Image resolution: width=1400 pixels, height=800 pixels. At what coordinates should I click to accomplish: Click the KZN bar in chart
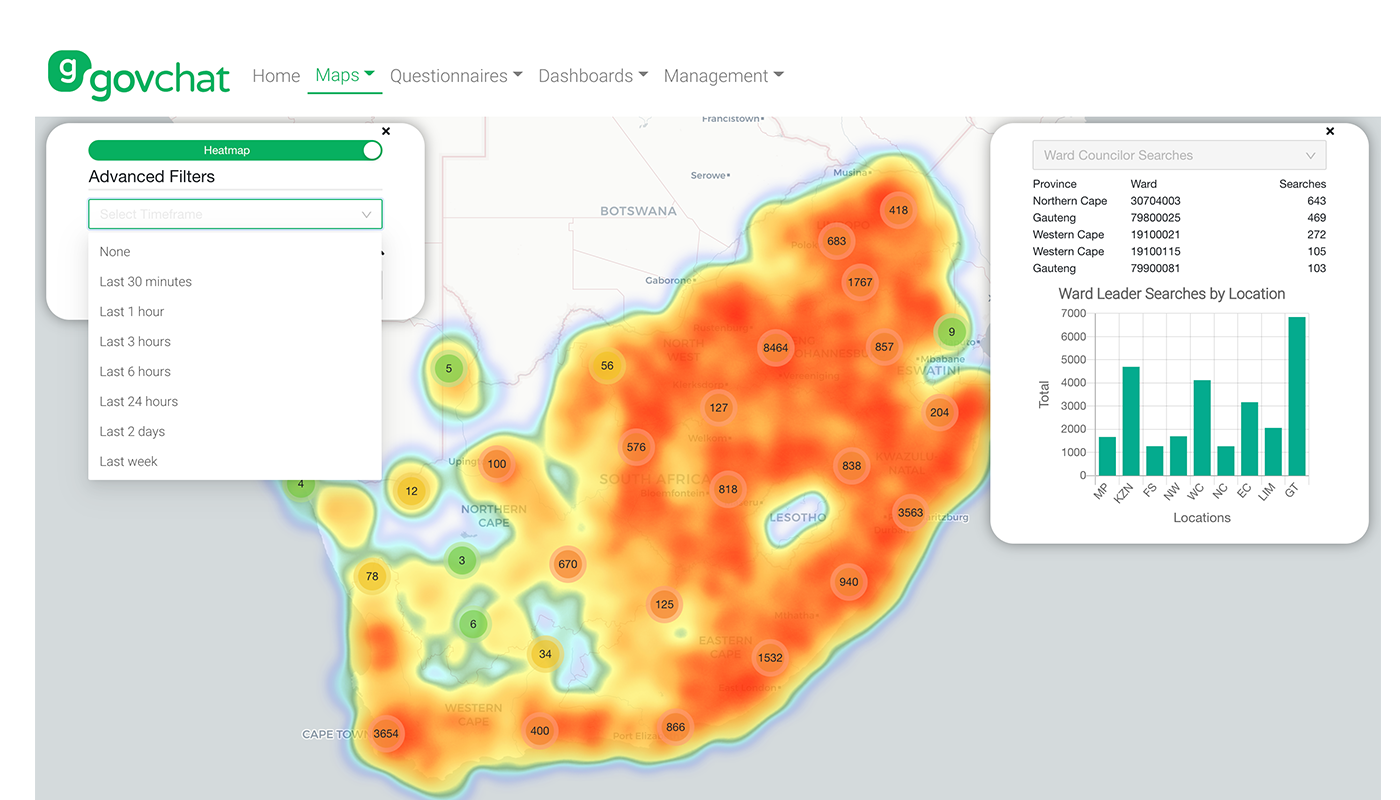pos(1131,421)
